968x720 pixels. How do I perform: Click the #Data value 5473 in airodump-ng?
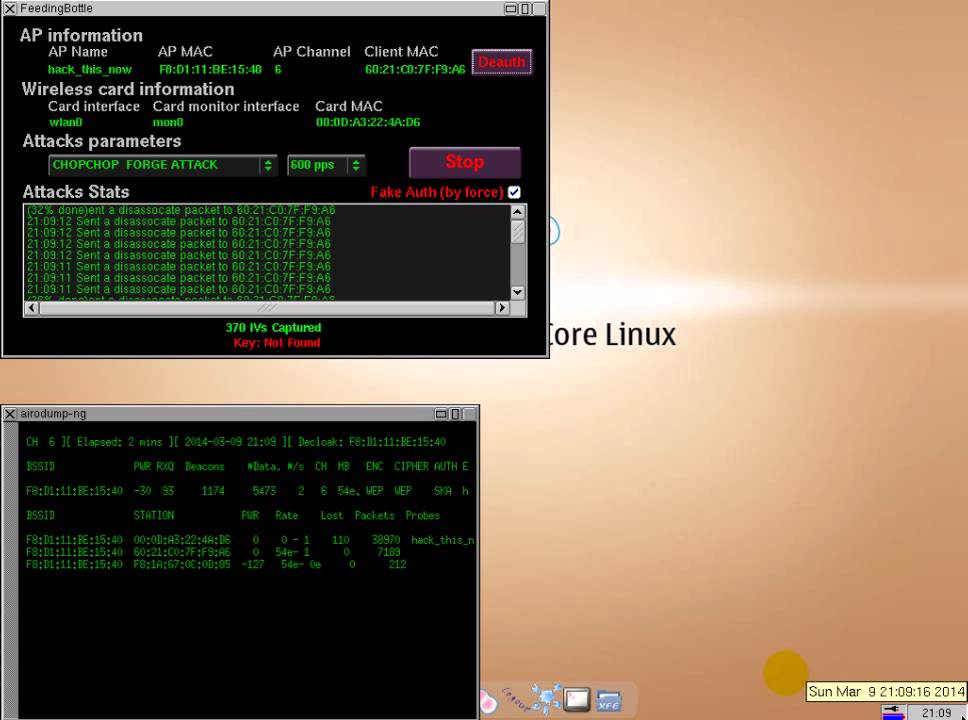click(264, 491)
